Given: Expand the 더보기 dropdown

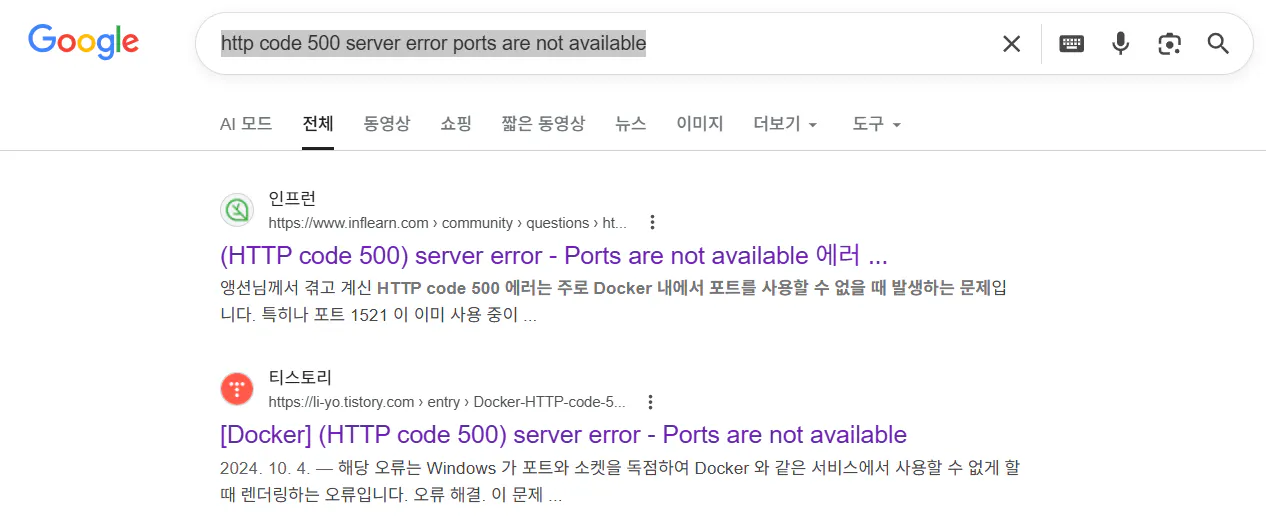Looking at the screenshot, I should 786,124.
